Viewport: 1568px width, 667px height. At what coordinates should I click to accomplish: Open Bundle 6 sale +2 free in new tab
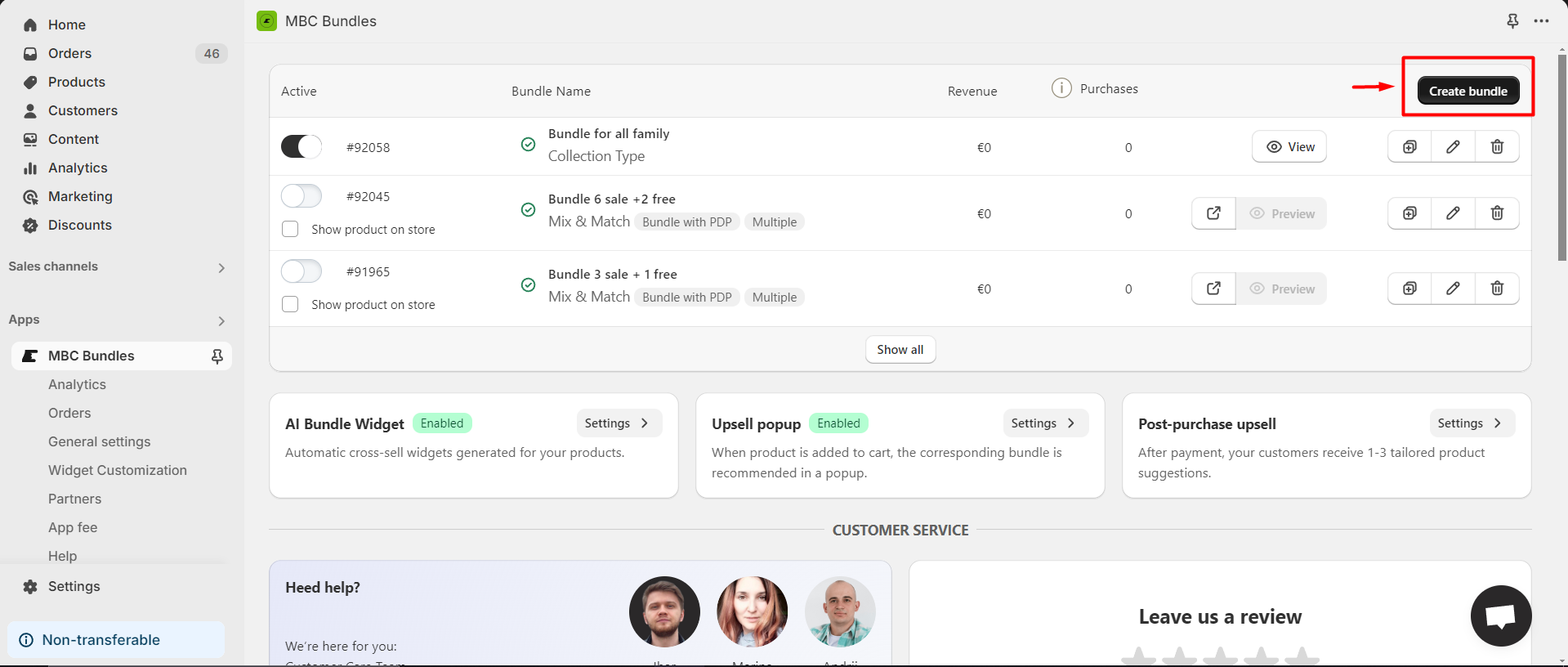coord(1213,213)
